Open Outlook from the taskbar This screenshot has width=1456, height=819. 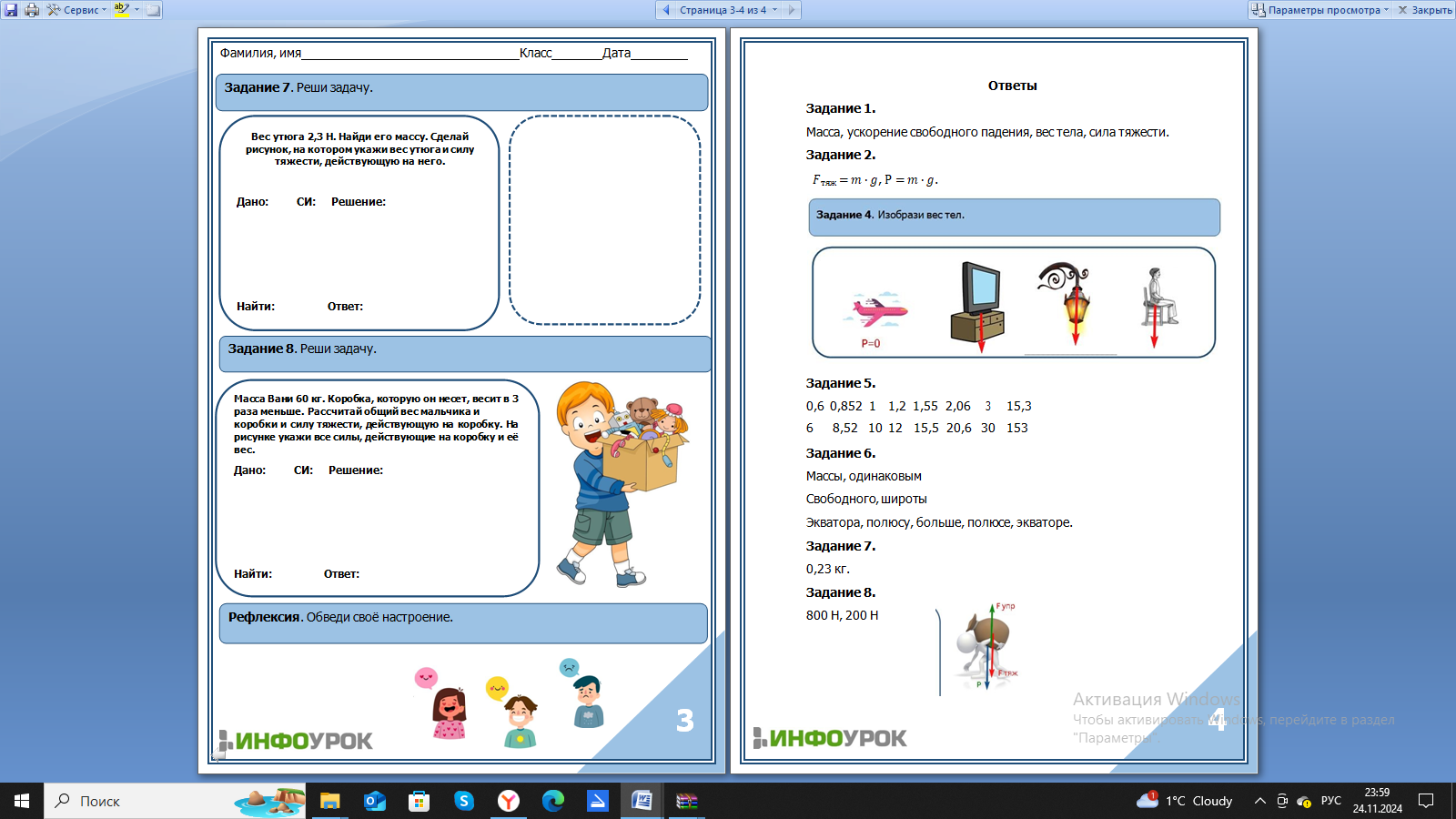point(375,801)
